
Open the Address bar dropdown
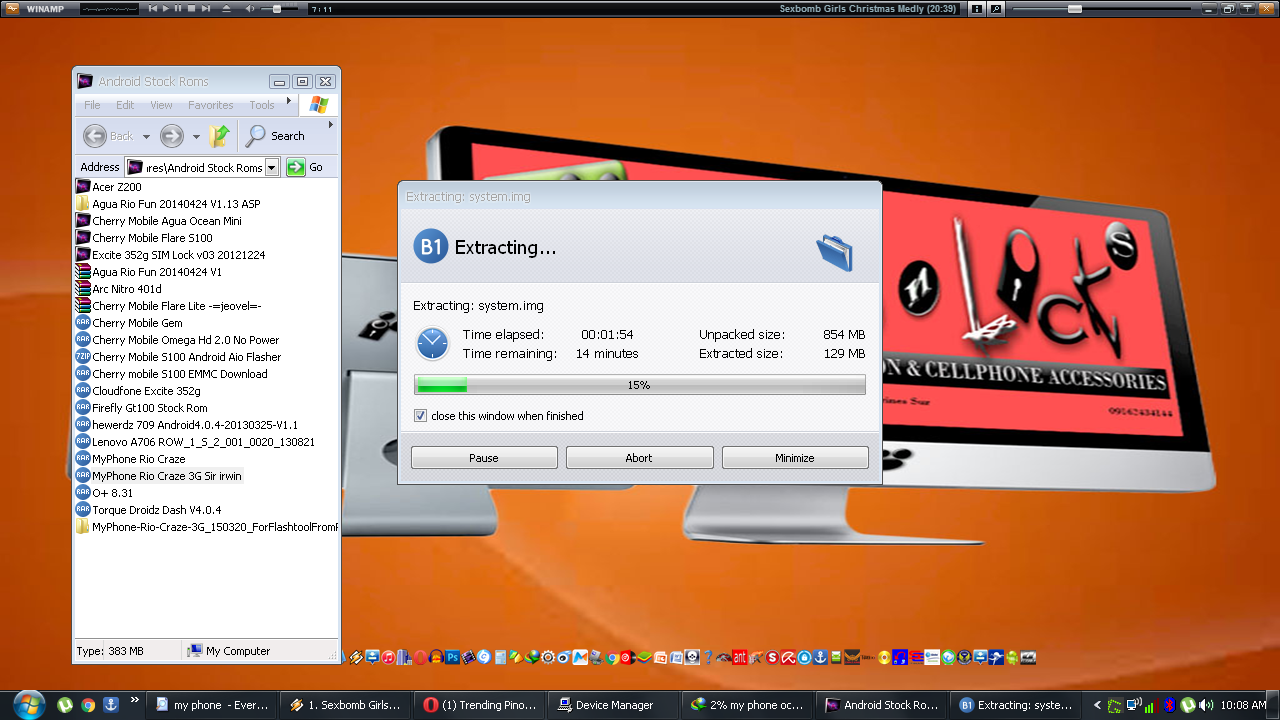pyautogui.click(x=272, y=168)
